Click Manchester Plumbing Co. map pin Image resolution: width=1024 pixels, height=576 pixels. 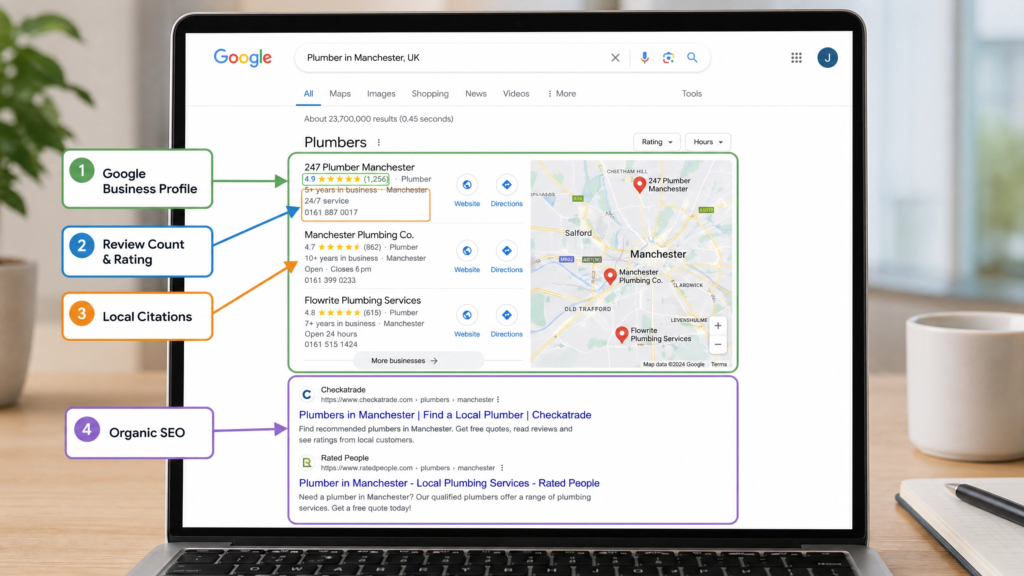pyautogui.click(x=610, y=276)
